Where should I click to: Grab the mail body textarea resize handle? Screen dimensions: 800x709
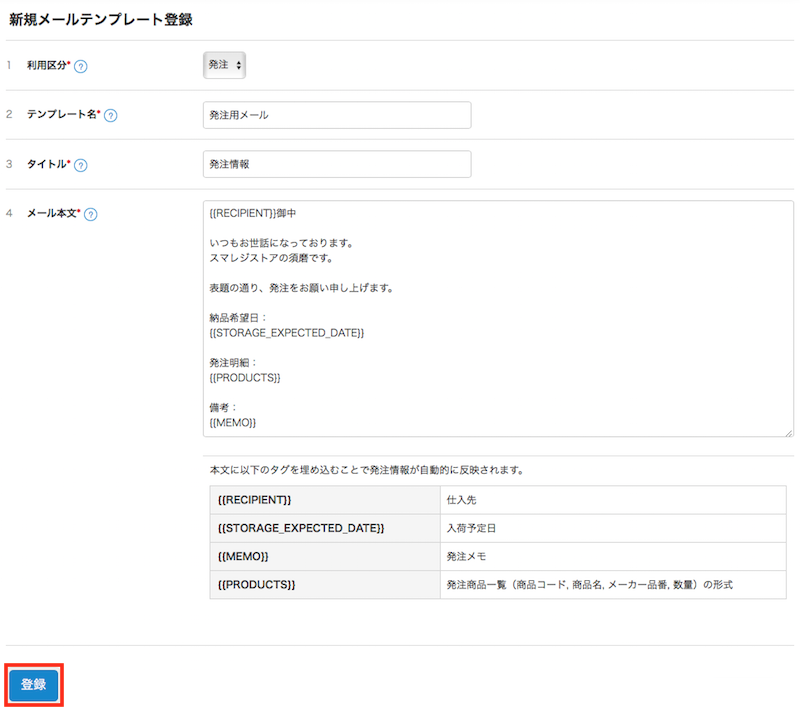[x=788, y=432]
